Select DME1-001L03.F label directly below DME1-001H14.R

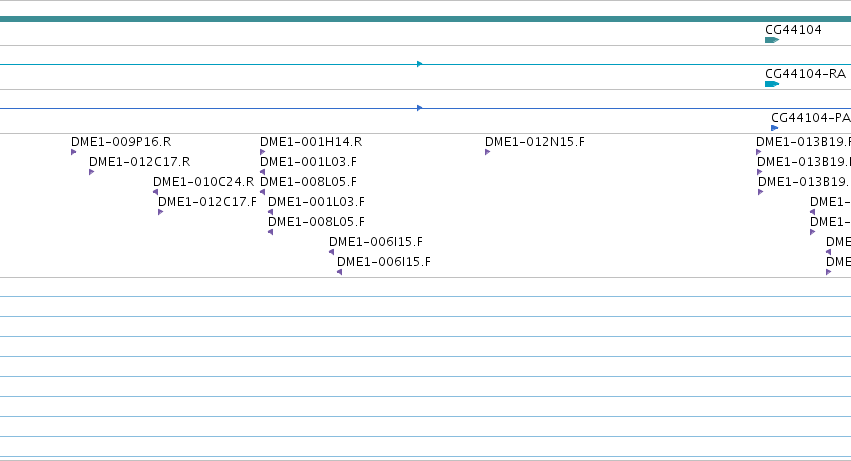(x=308, y=162)
